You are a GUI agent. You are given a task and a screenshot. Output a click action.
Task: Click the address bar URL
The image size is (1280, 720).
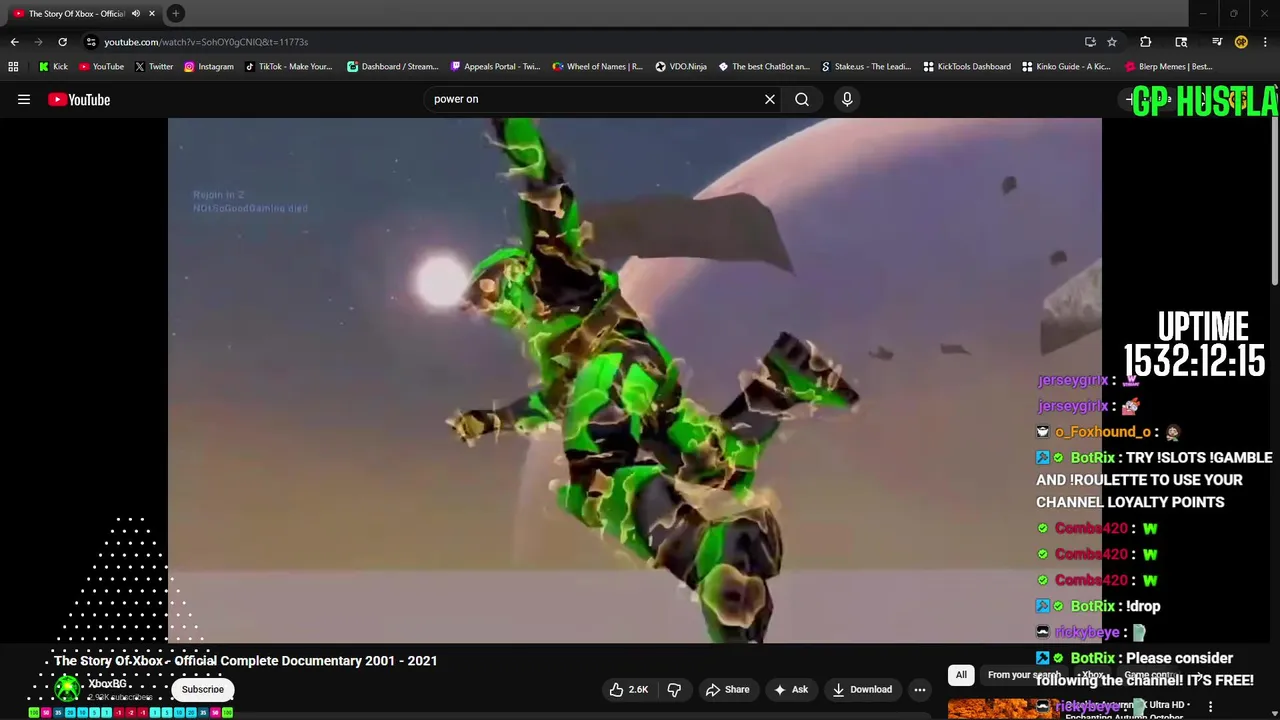tap(206, 42)
